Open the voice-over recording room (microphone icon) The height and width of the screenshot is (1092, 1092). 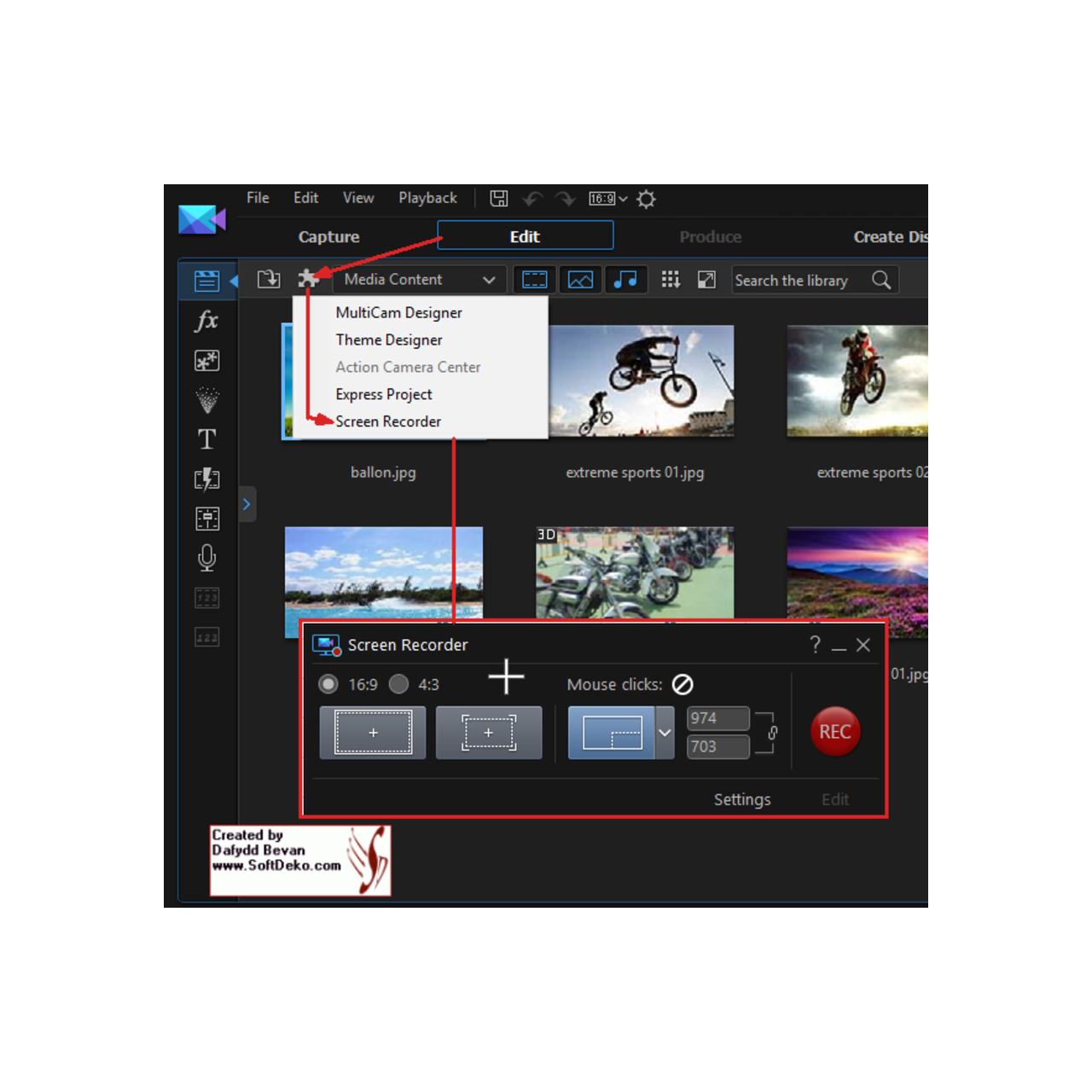pyautogui.click(x=207, y=558)
